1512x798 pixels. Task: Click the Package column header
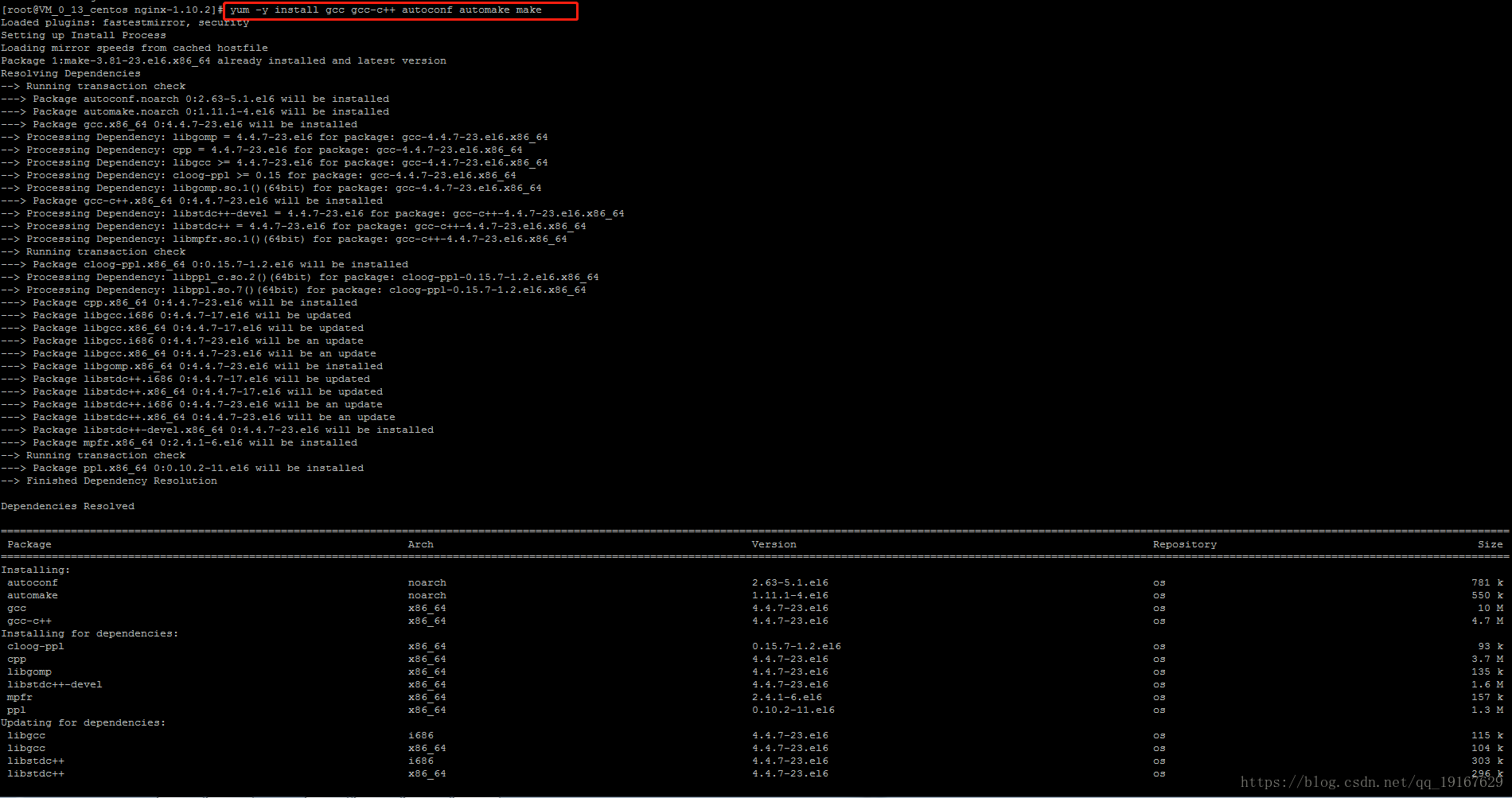[29, 545]
